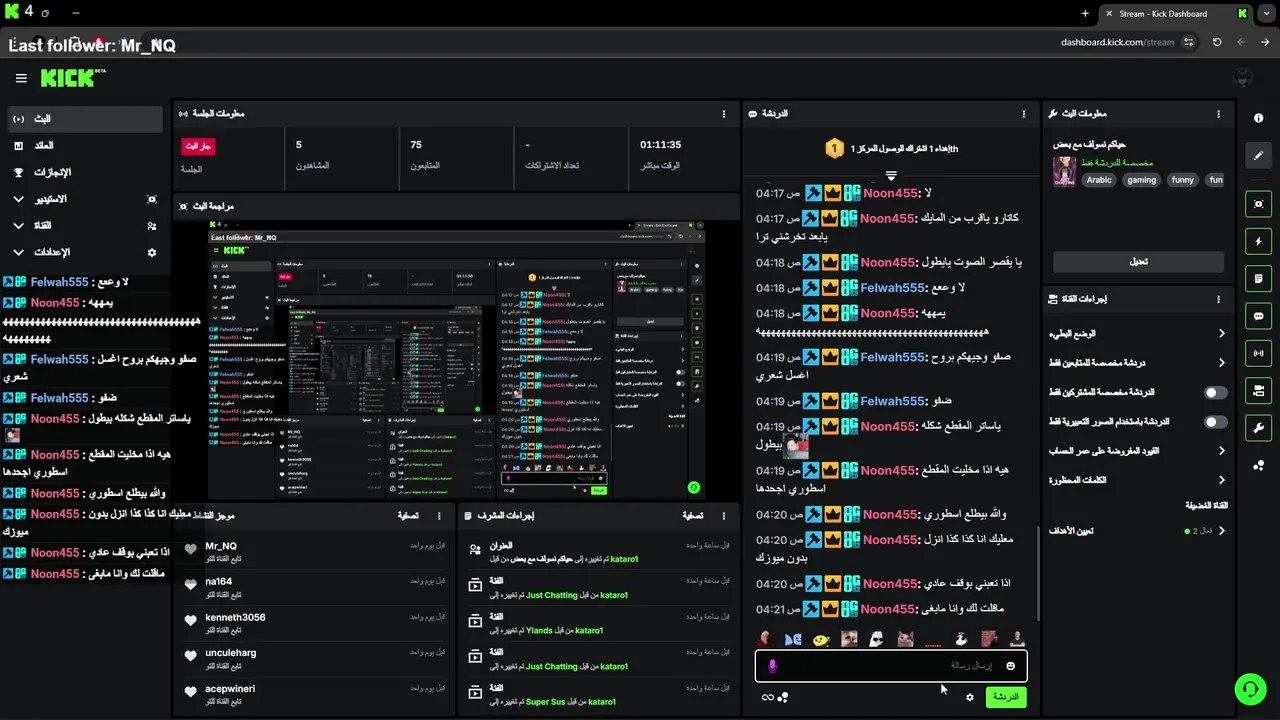
Task: Click the pencil edit icon in right sidebar
Action: 1258,155
